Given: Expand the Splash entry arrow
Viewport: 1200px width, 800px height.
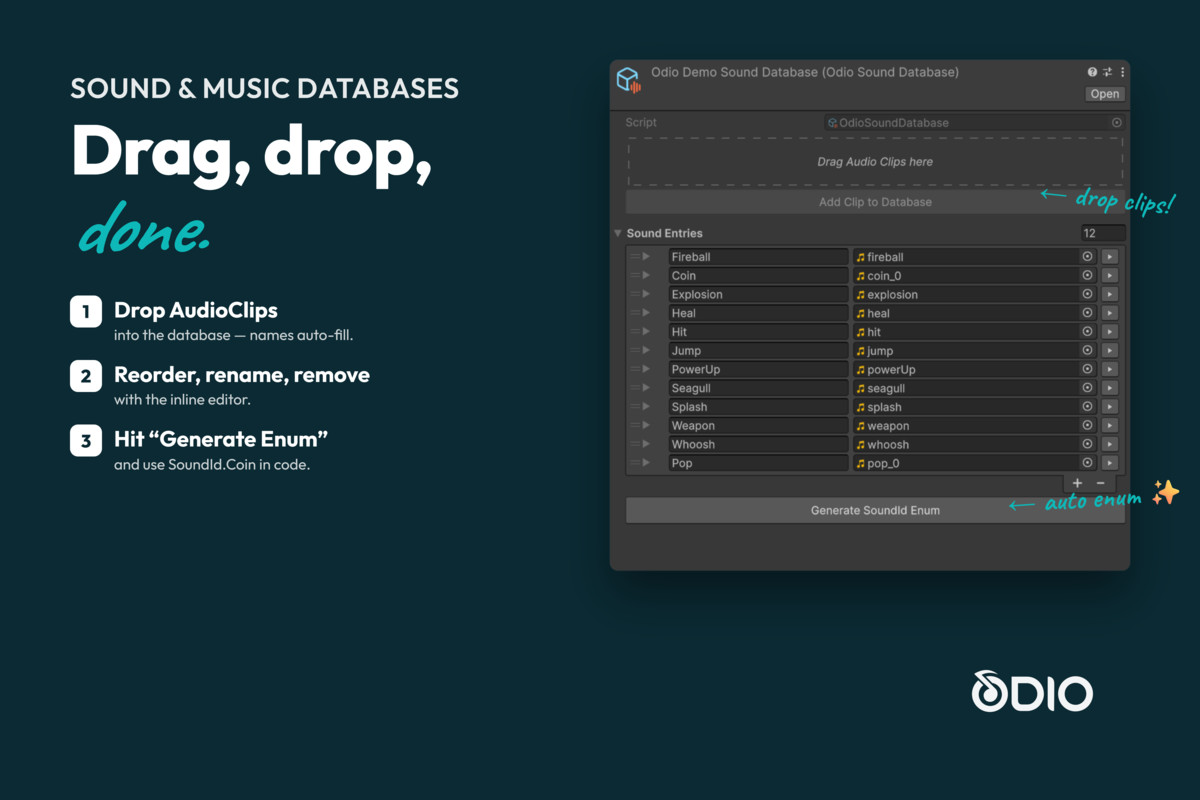Looking at the screenshot, I should coord(646,407).
